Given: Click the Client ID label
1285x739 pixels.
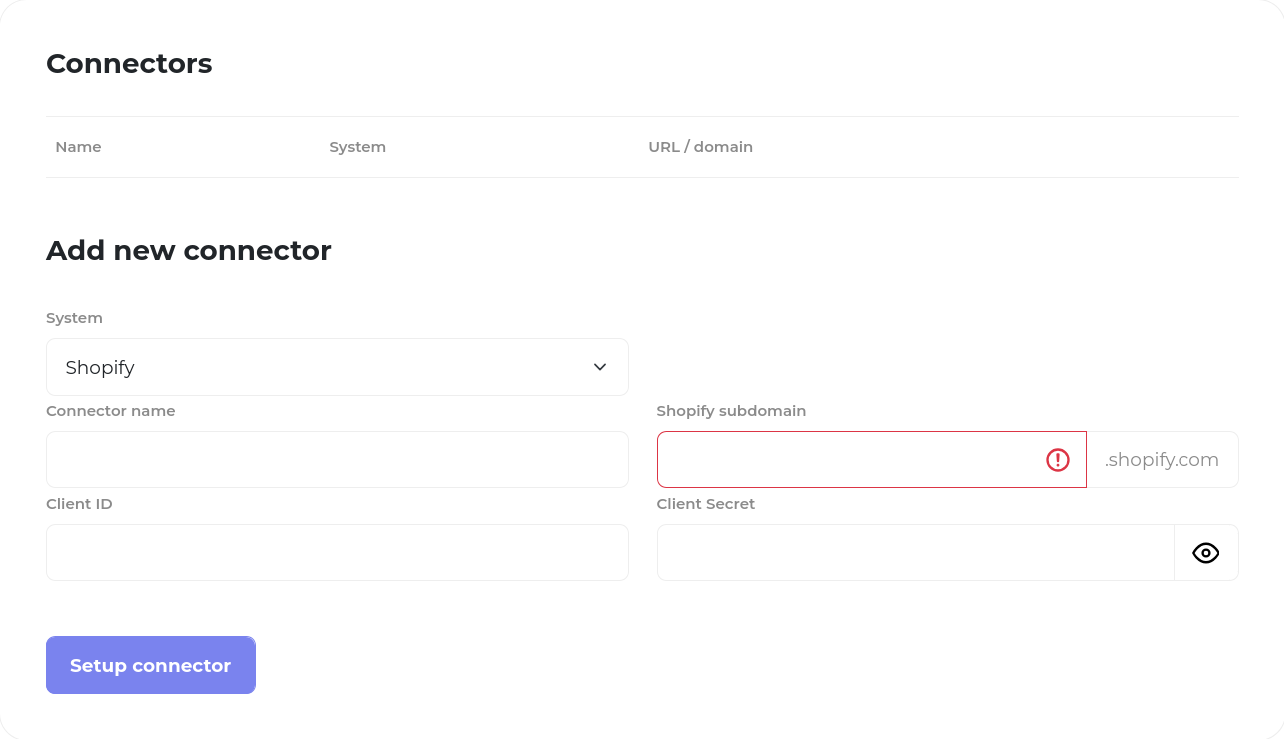Looking at the screenshot, I should 79,504.
